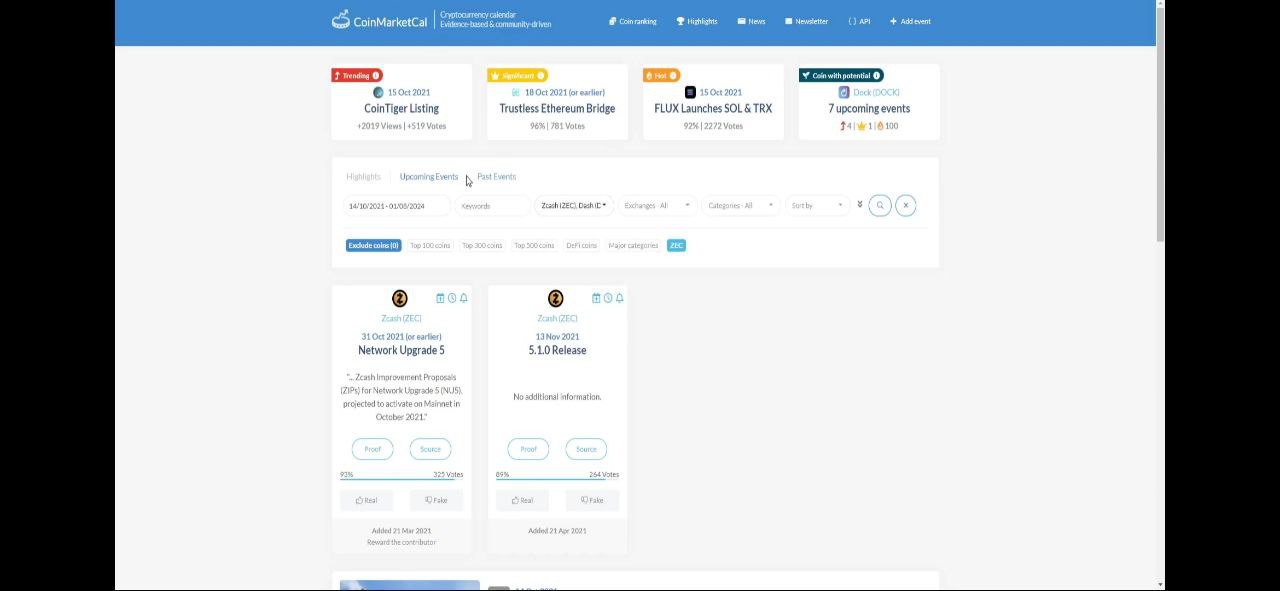This screenshot has width=1280, height=591.
Task: Open the Trustless Ethereum Bridge event
Action: point(557,108)
